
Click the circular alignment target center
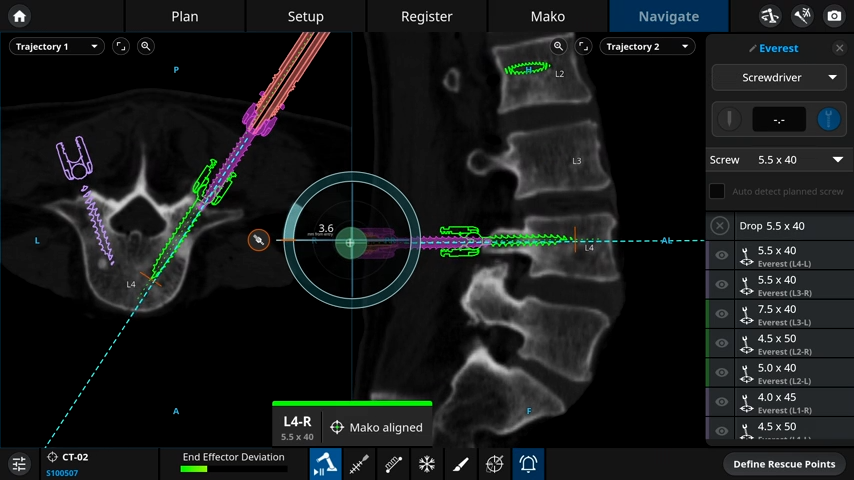click(351, 242)
